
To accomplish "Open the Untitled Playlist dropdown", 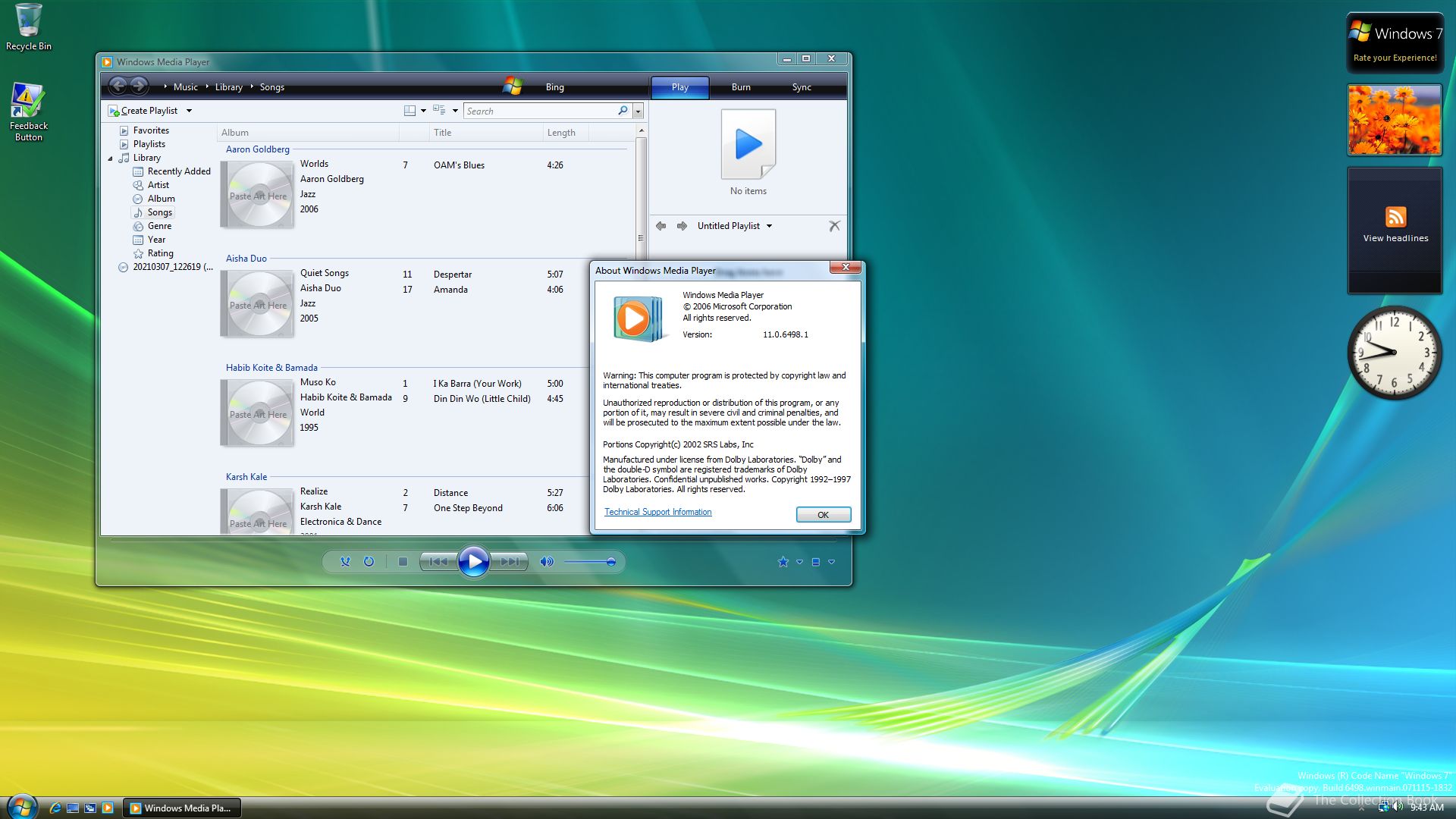I will pyautogui.click(x=735, y=226).
